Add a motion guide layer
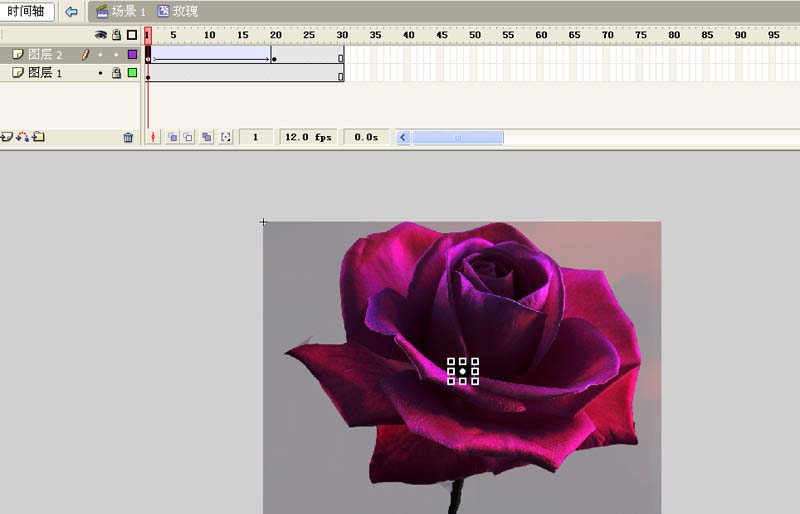Image resolution: width=800 pixels, height=514 pixels. pos(22,137)
